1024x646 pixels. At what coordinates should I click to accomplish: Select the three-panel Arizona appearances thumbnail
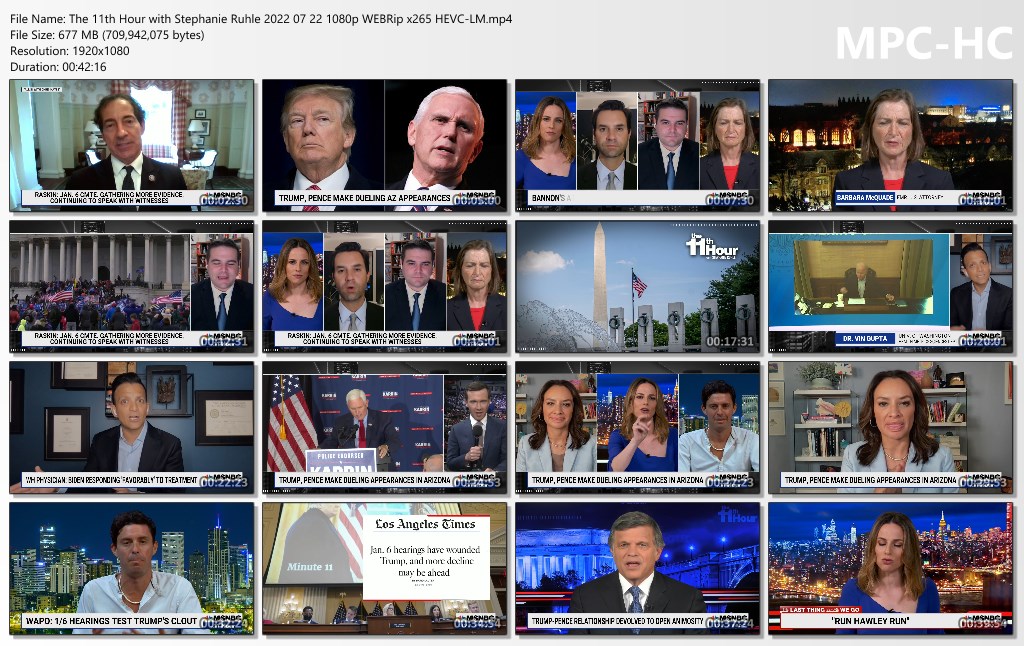point(637,428)
